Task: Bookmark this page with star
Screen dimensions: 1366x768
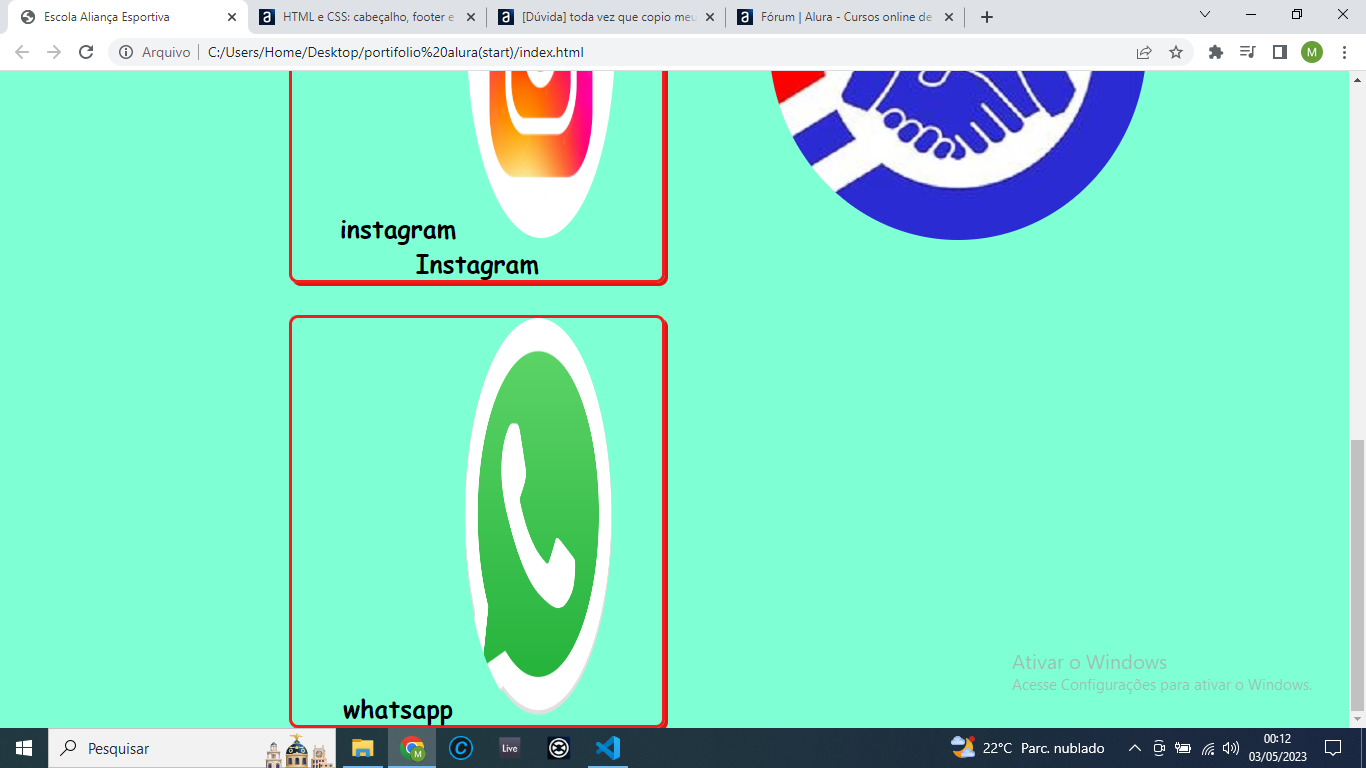Action: [1176, 52]
